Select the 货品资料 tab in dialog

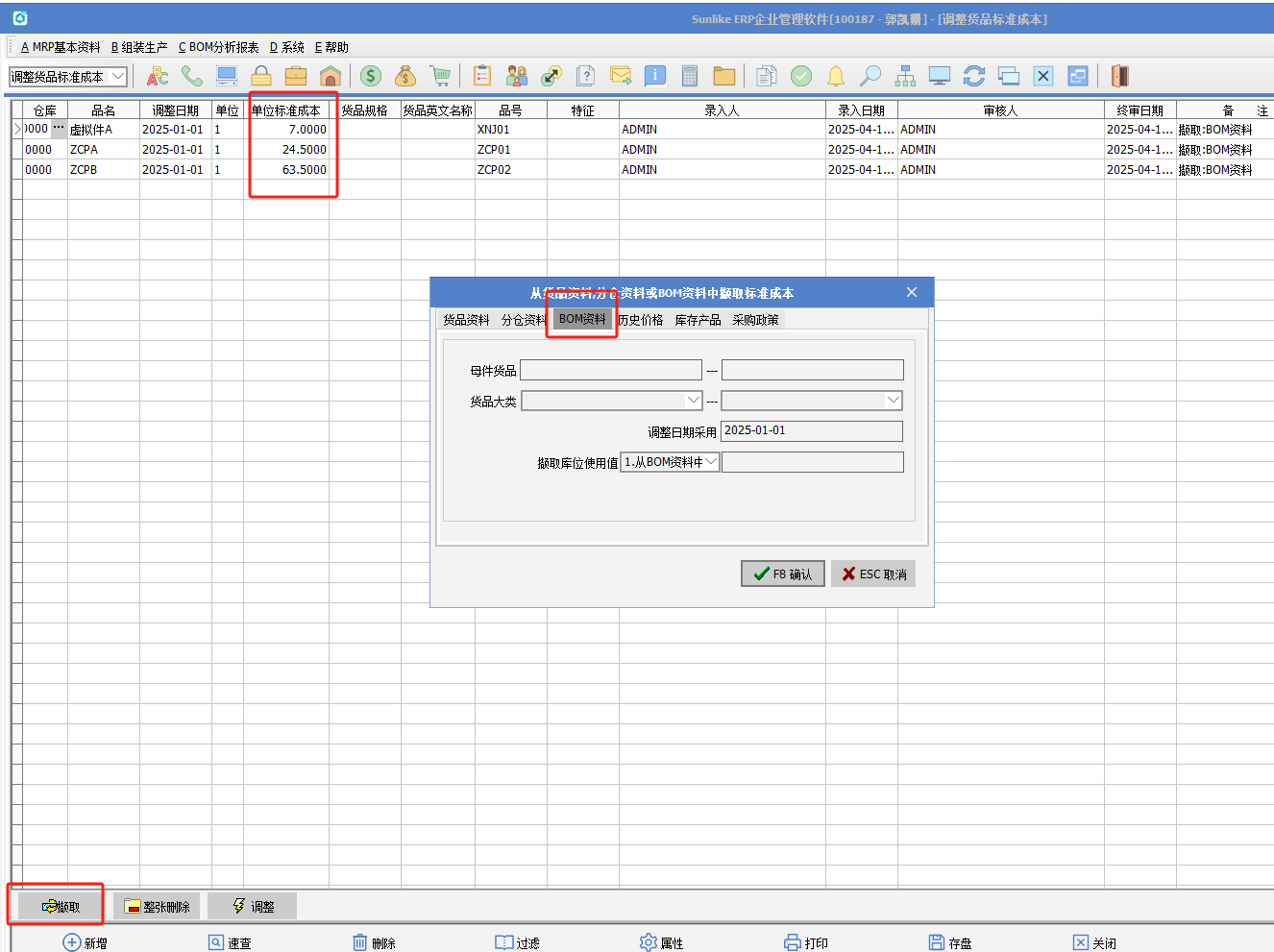466,320
